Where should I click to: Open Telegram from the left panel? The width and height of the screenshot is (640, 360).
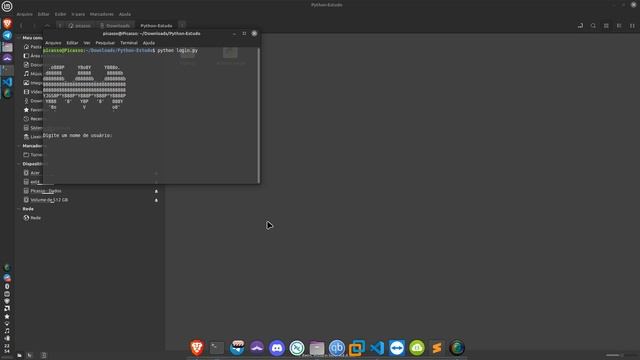coord(7,35)
